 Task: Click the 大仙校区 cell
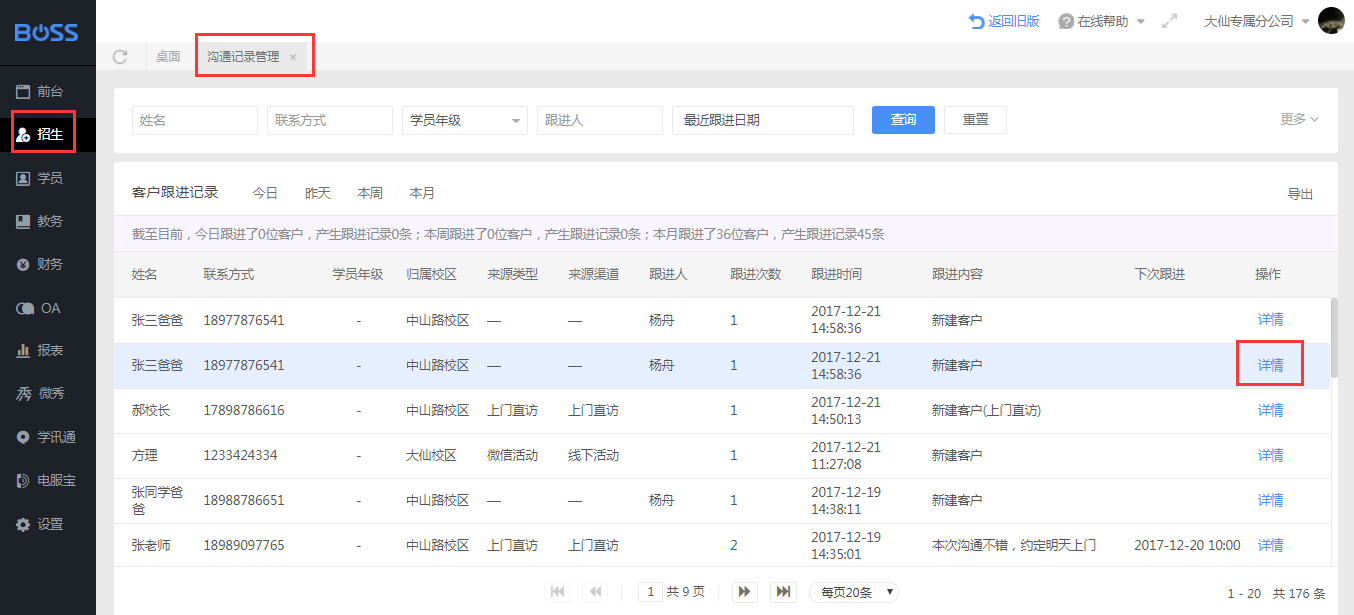(x=431, y=455)
